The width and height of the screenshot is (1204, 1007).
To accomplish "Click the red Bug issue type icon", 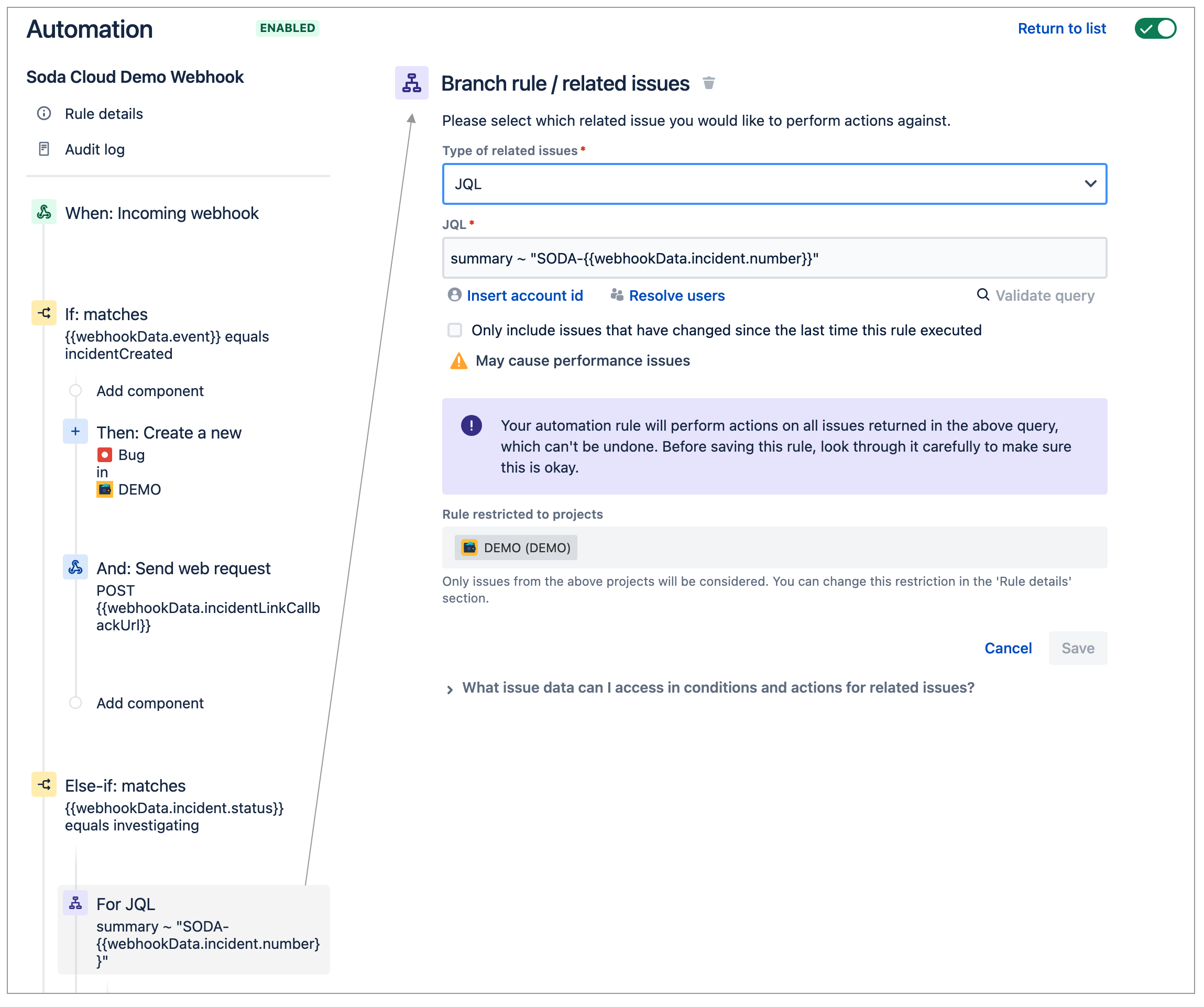I will click(104, 455).
